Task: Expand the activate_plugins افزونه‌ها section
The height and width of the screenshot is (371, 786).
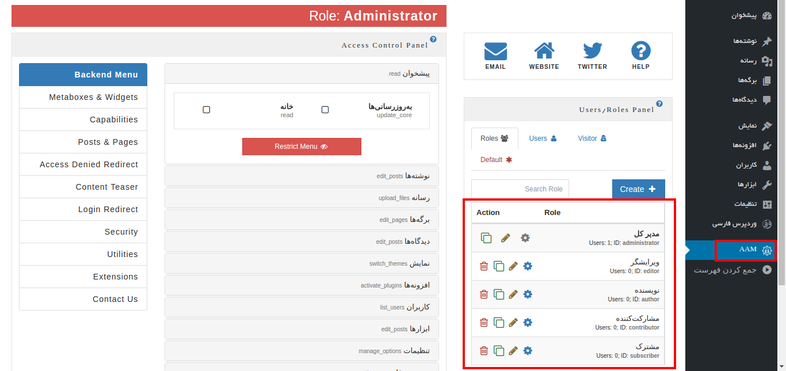Action: [x=301, y=285]
